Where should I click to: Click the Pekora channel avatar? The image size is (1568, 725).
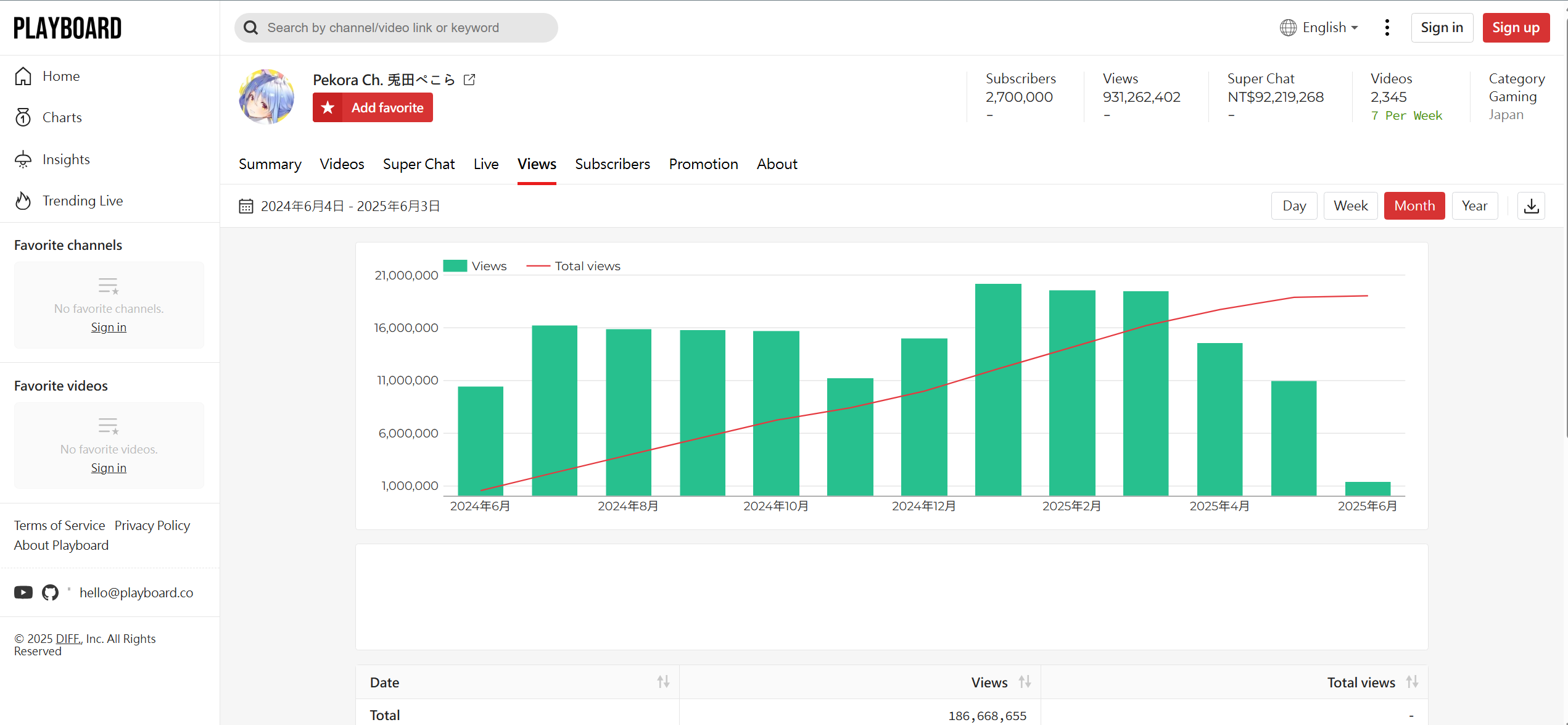[266, 97]
